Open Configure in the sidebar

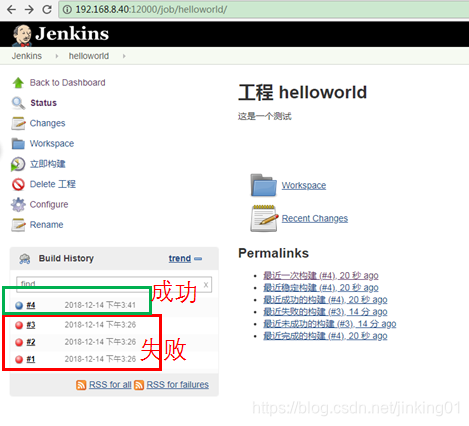[x=49, y=205]
